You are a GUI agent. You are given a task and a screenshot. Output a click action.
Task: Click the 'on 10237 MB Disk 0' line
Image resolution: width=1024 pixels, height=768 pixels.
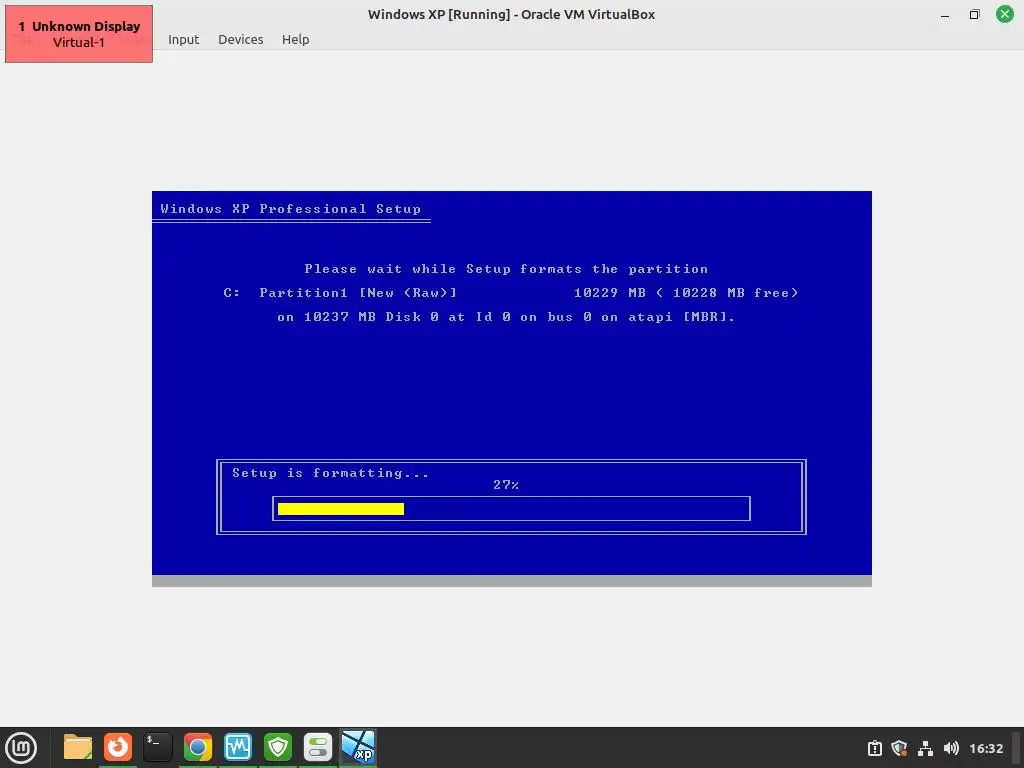click(x=506, y=317)
